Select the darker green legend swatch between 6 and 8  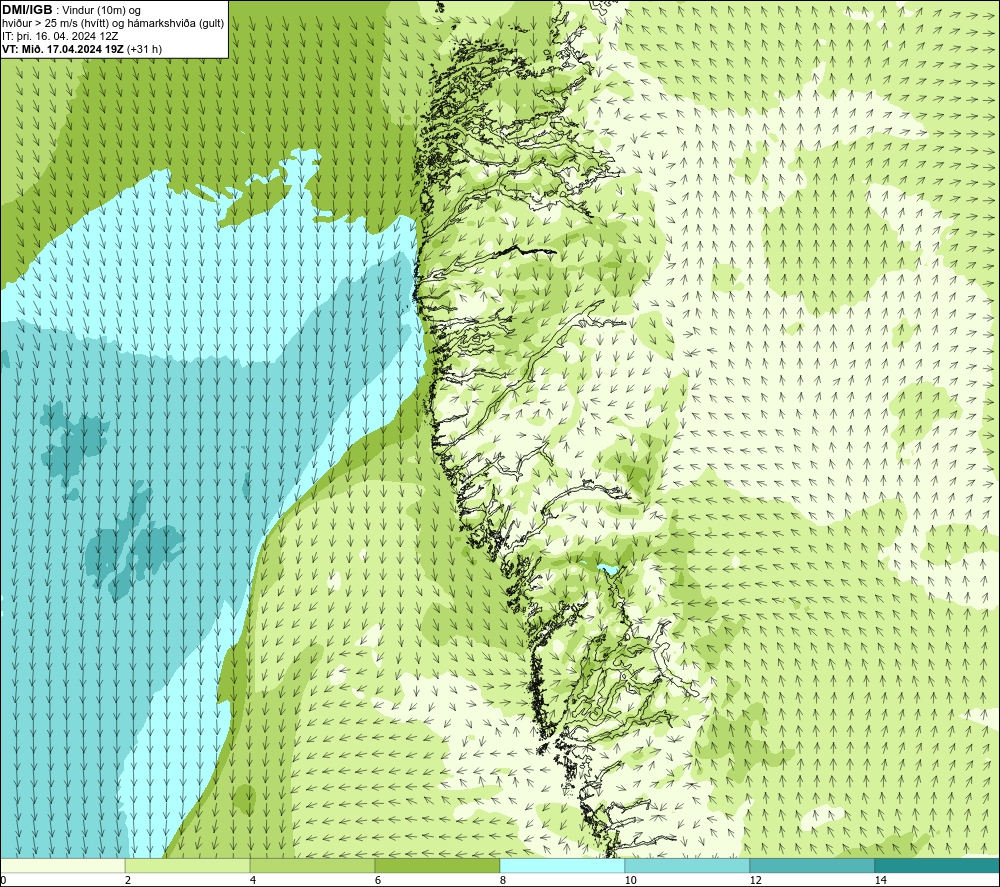(438, 865)
